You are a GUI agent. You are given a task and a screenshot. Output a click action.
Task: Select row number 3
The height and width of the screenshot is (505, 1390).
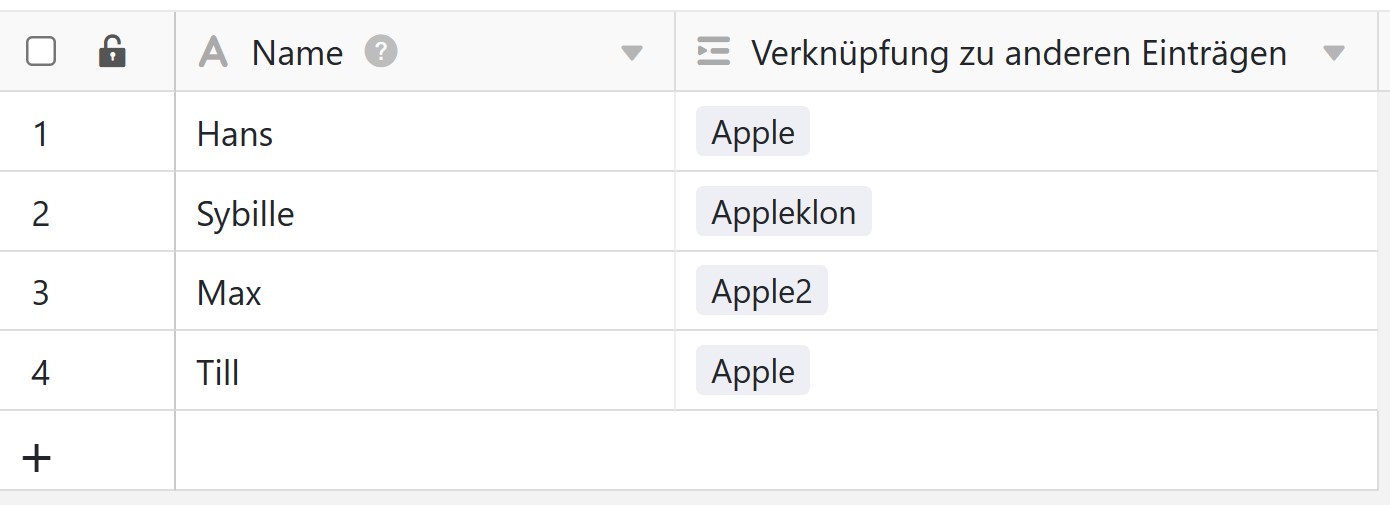(40, 293)
